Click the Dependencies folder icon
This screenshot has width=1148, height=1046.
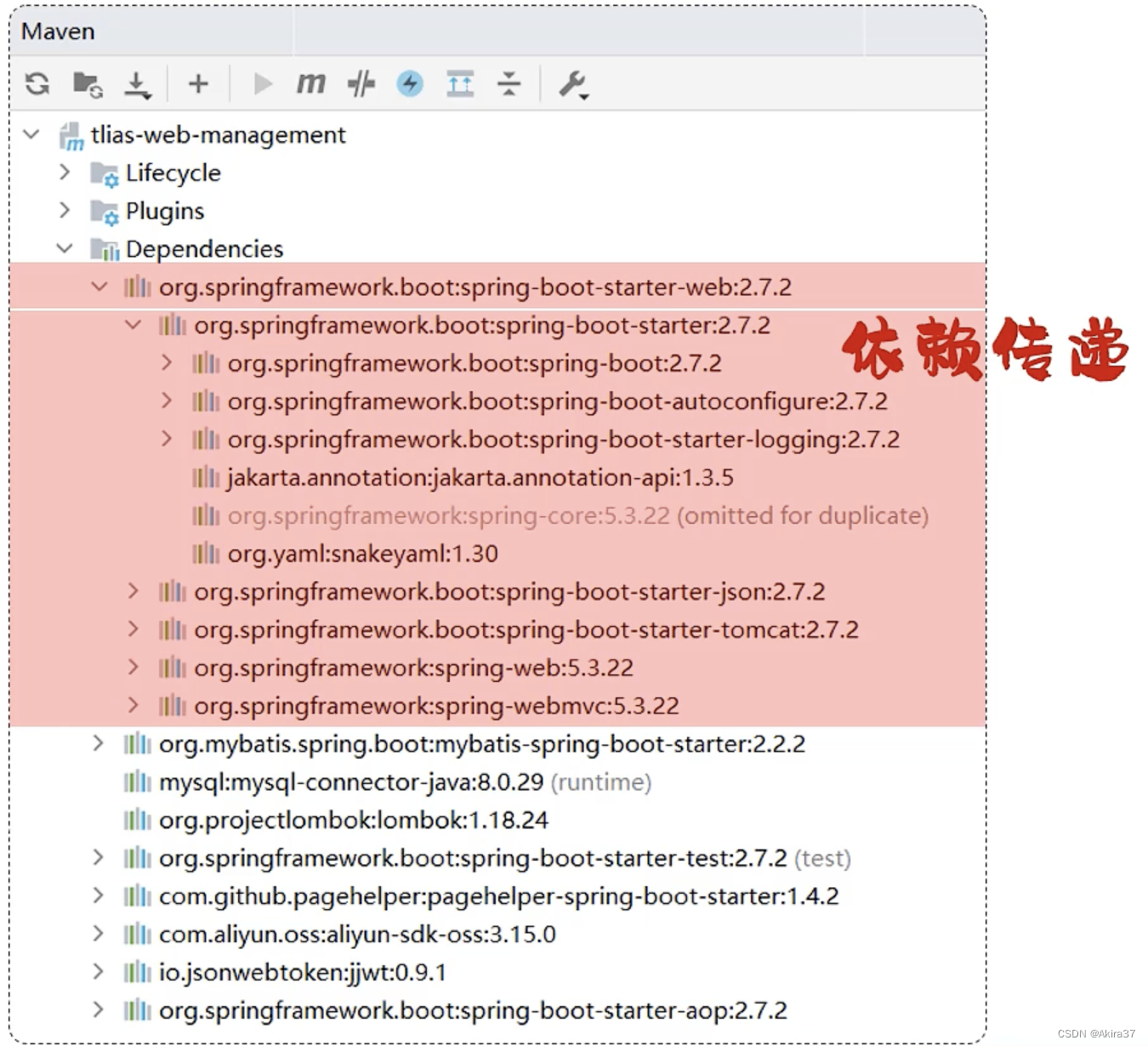(x=105, y=249)
